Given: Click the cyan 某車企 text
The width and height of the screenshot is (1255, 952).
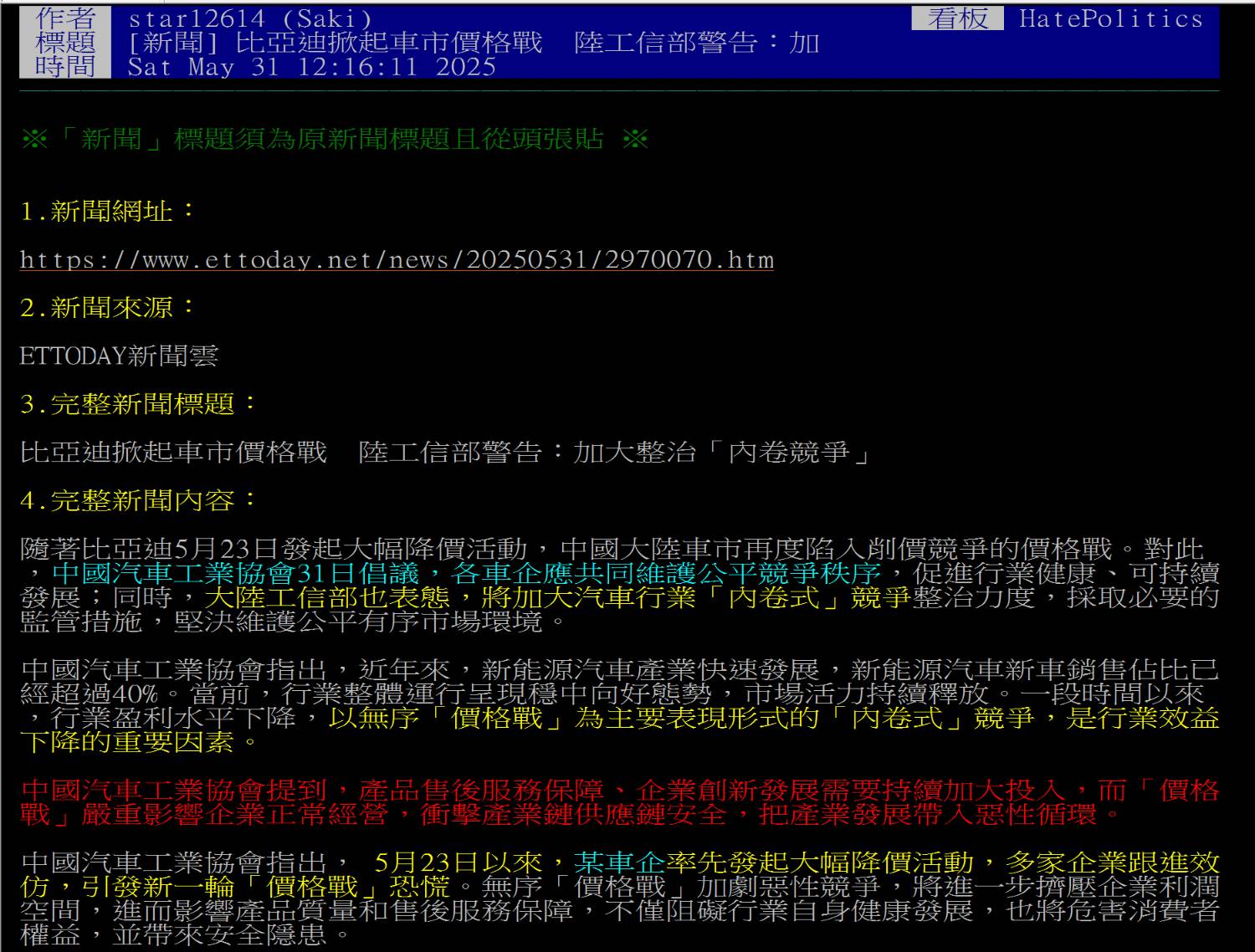Looking at the screenshot, I should coord(619,862).
